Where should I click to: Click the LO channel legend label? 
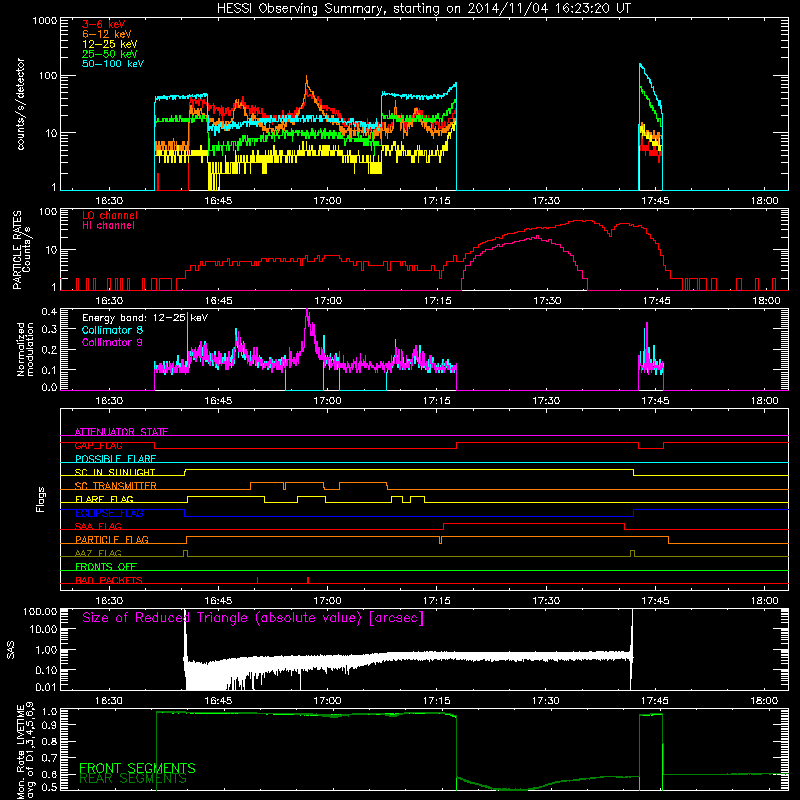coord(110,215)
